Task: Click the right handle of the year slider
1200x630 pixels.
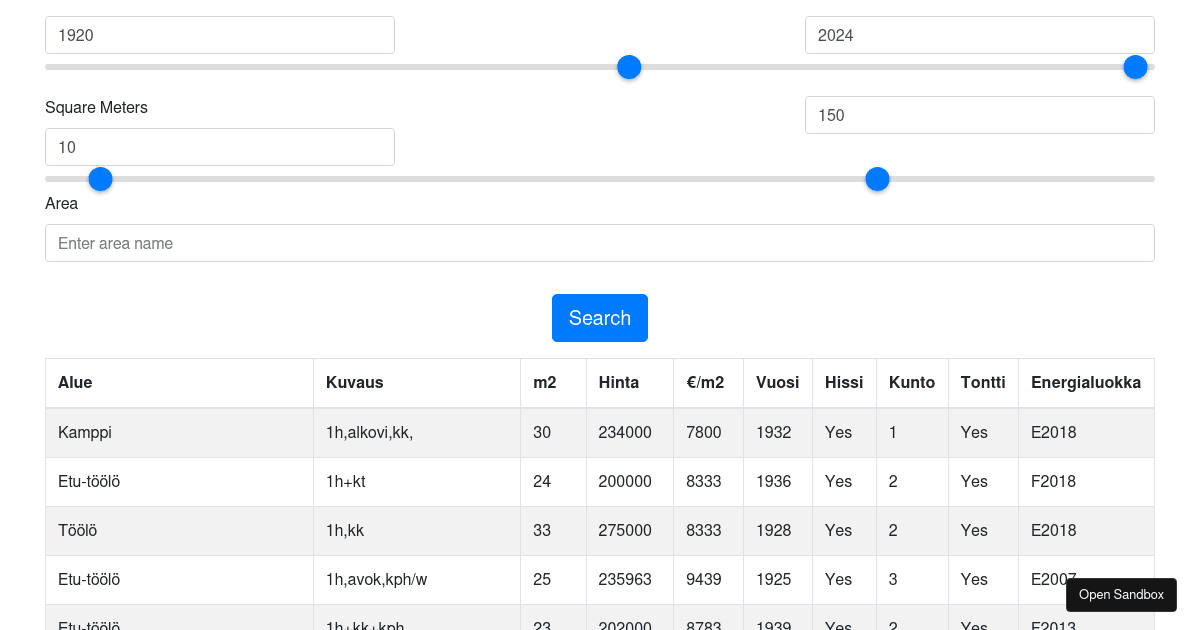Action: tap(1135, 66)
